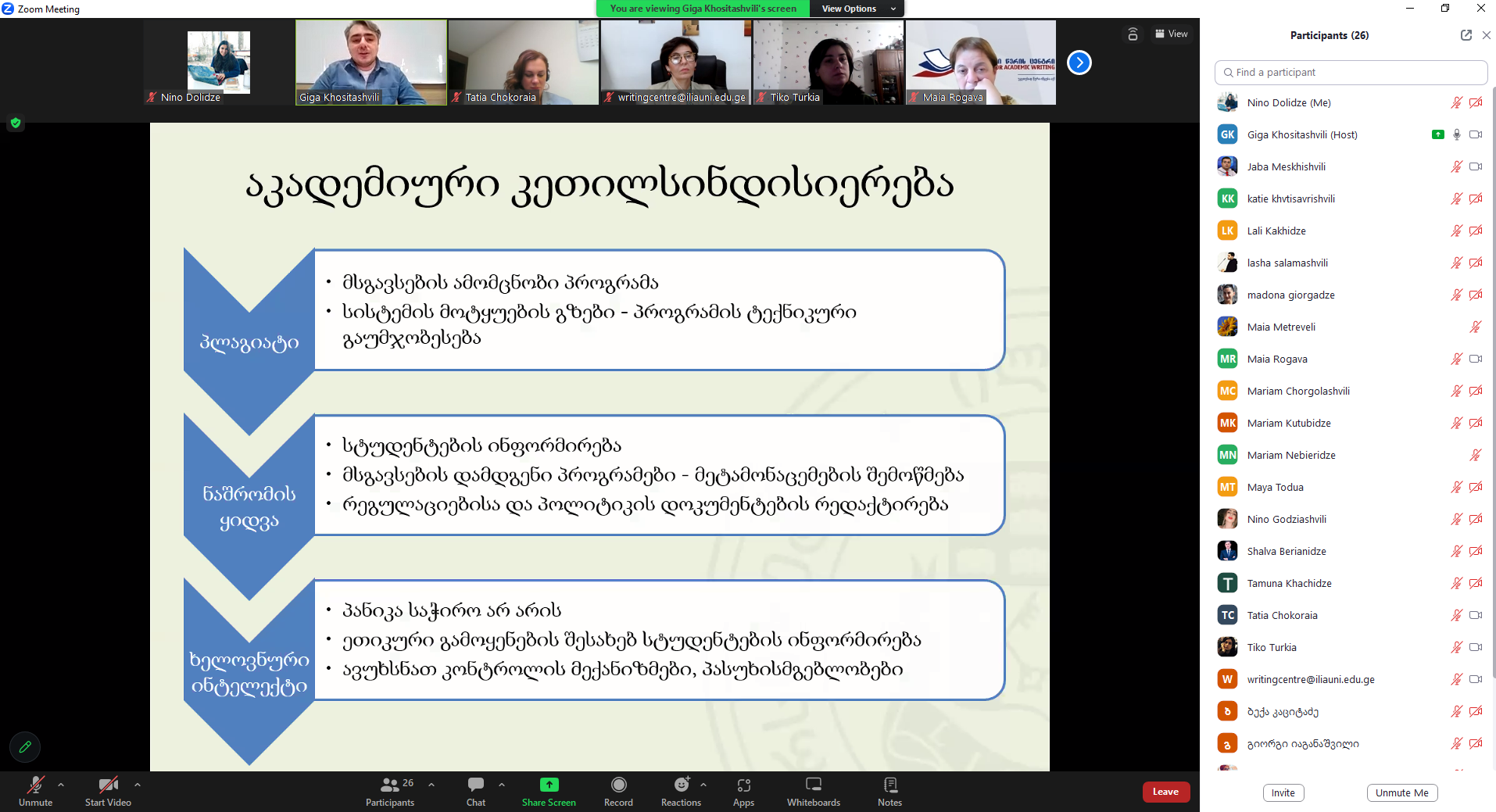
Task: Click the Invite button
Action: click(x=1283, y=792)
